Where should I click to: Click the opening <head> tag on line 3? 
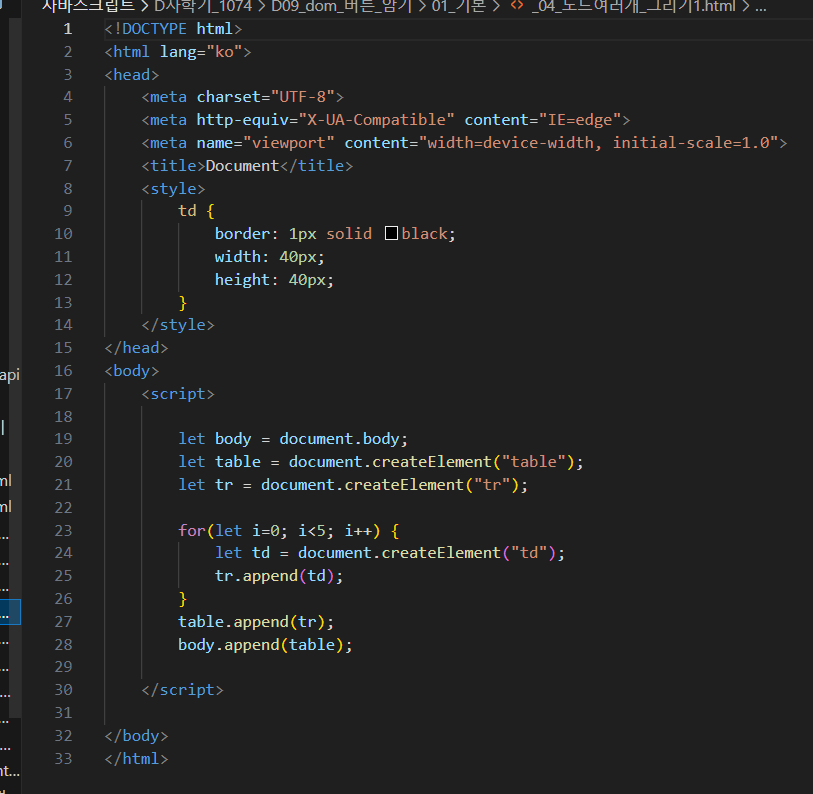coord(132,75)
